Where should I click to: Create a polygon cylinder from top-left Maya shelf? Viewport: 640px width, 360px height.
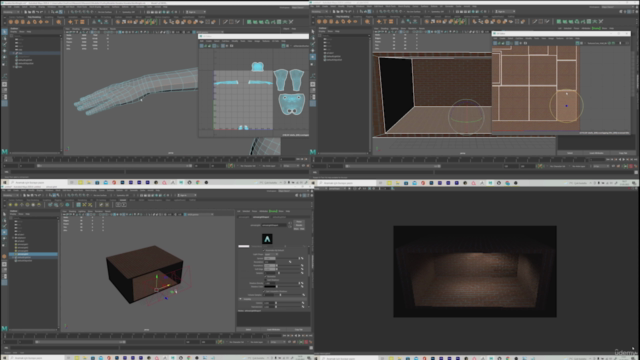23,22
